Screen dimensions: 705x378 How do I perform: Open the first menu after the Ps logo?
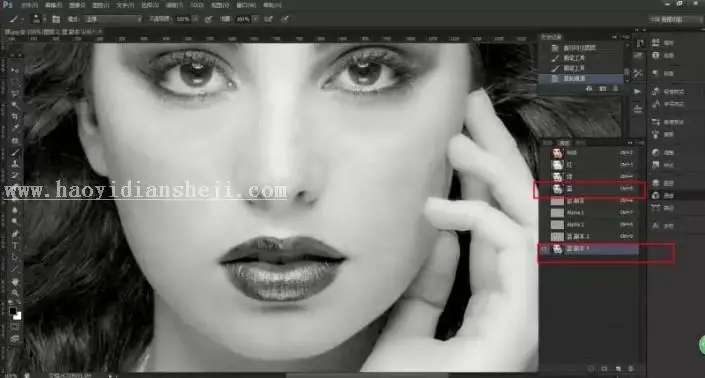tap(30, 5)
